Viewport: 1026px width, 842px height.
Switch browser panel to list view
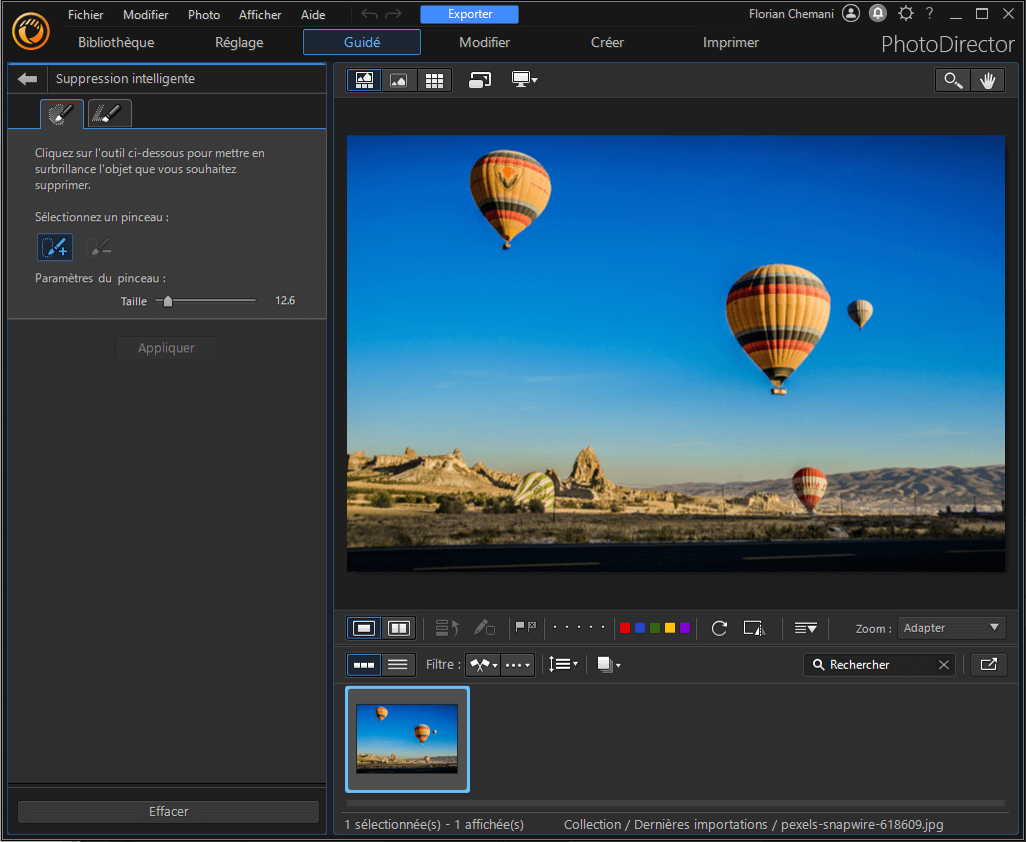(398, 664)
